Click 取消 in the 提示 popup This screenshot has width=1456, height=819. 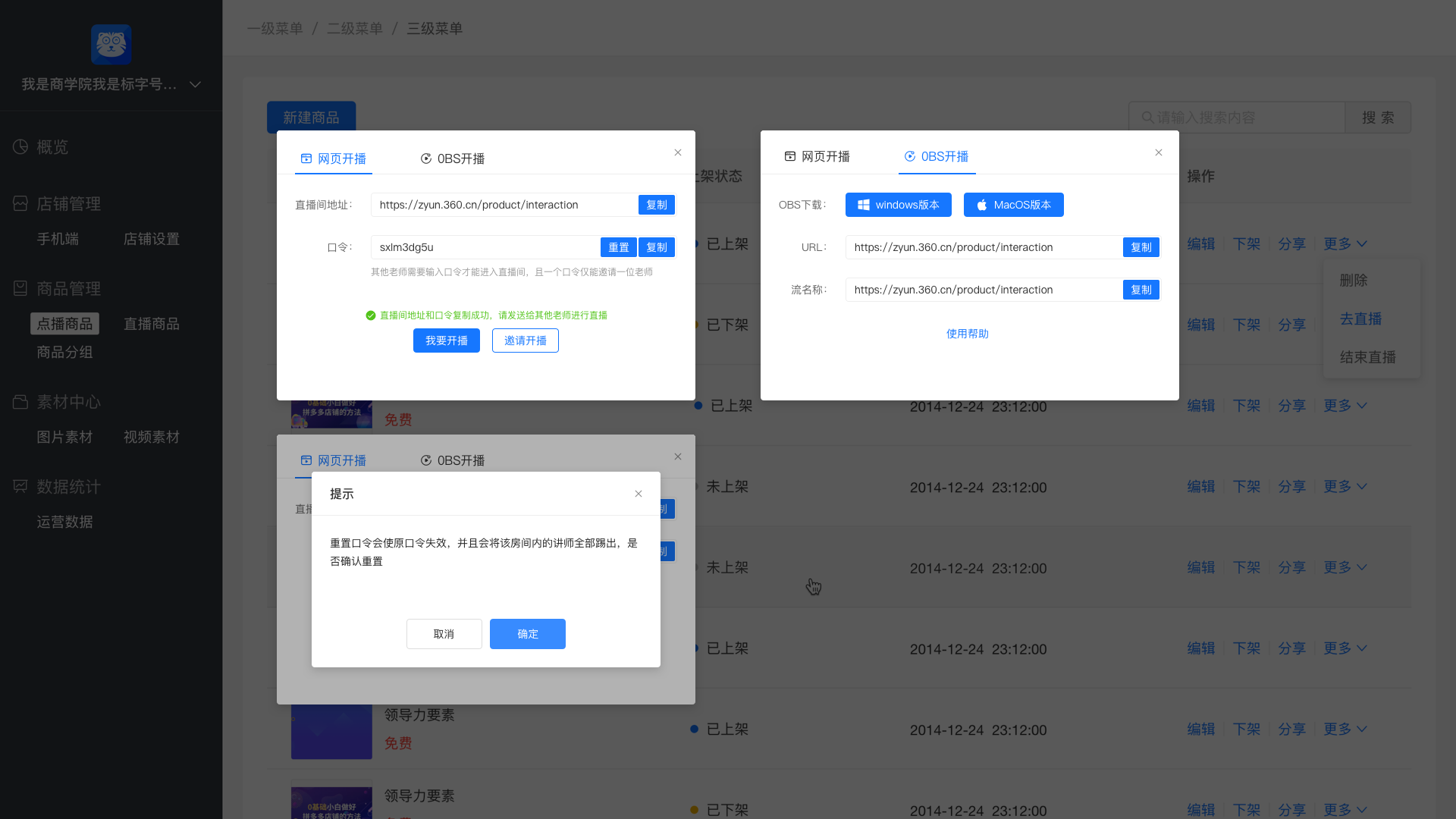(x=444, y=634)
